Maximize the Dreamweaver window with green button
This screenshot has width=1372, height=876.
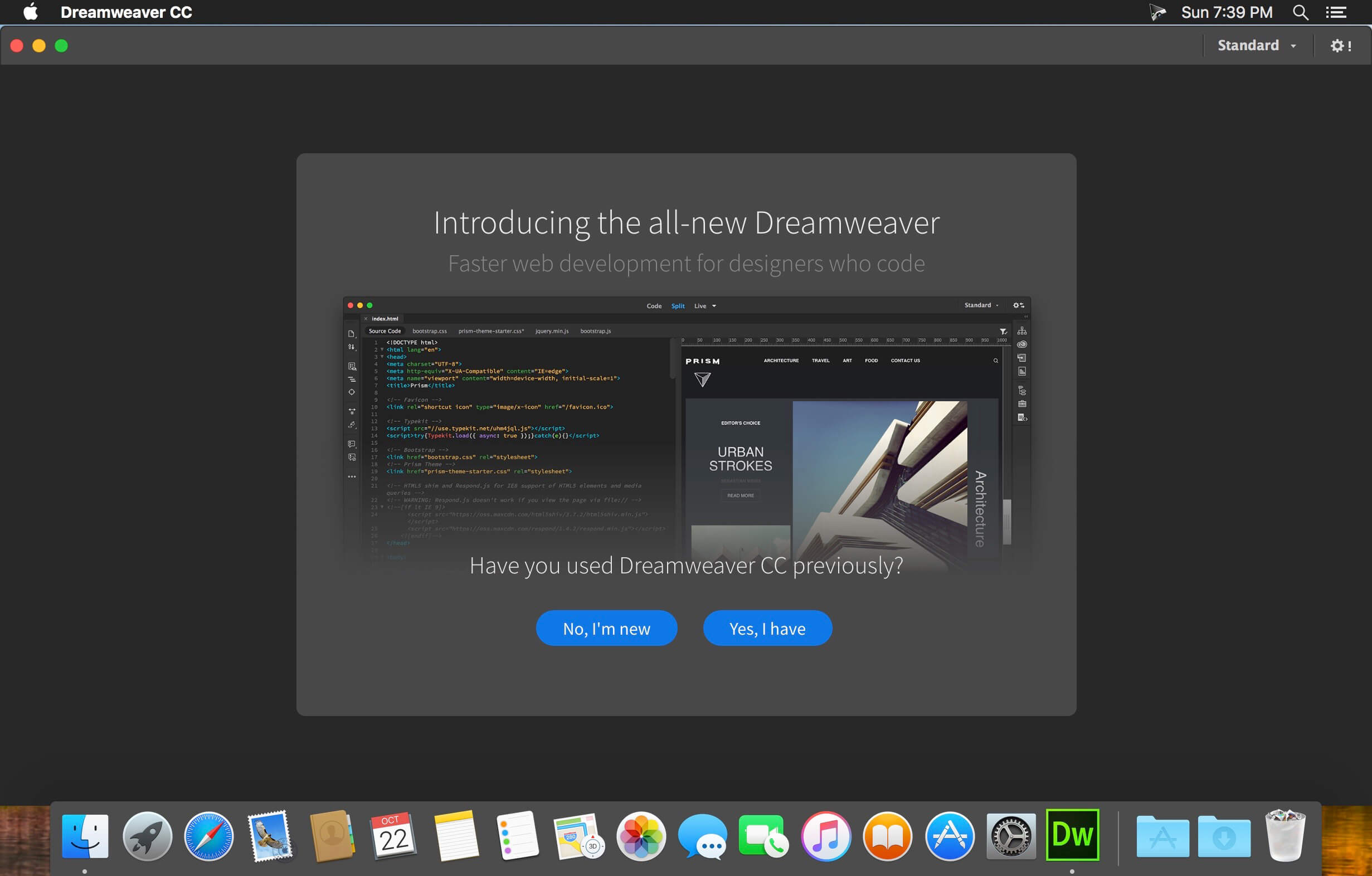click(61, 46)
